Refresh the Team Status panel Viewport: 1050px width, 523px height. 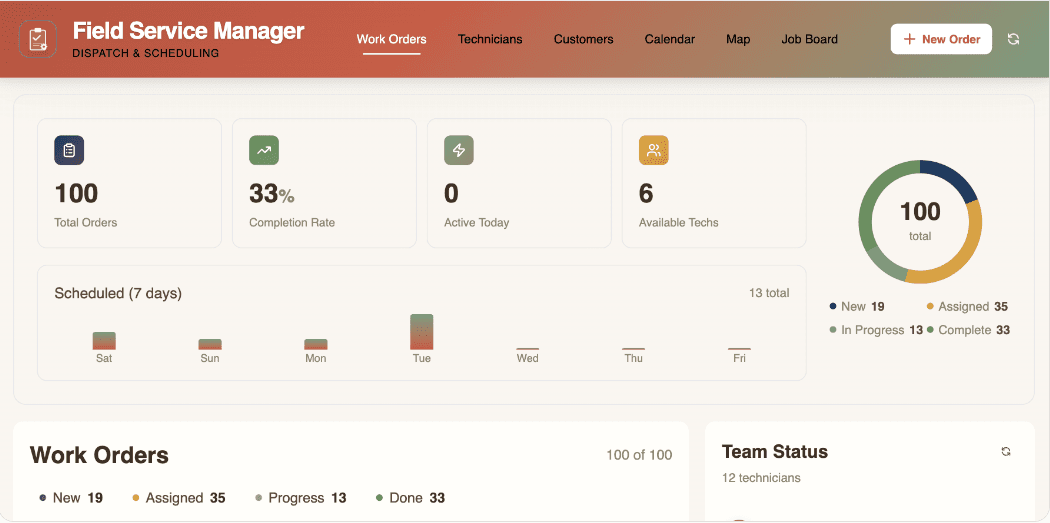pos(1005,451)
